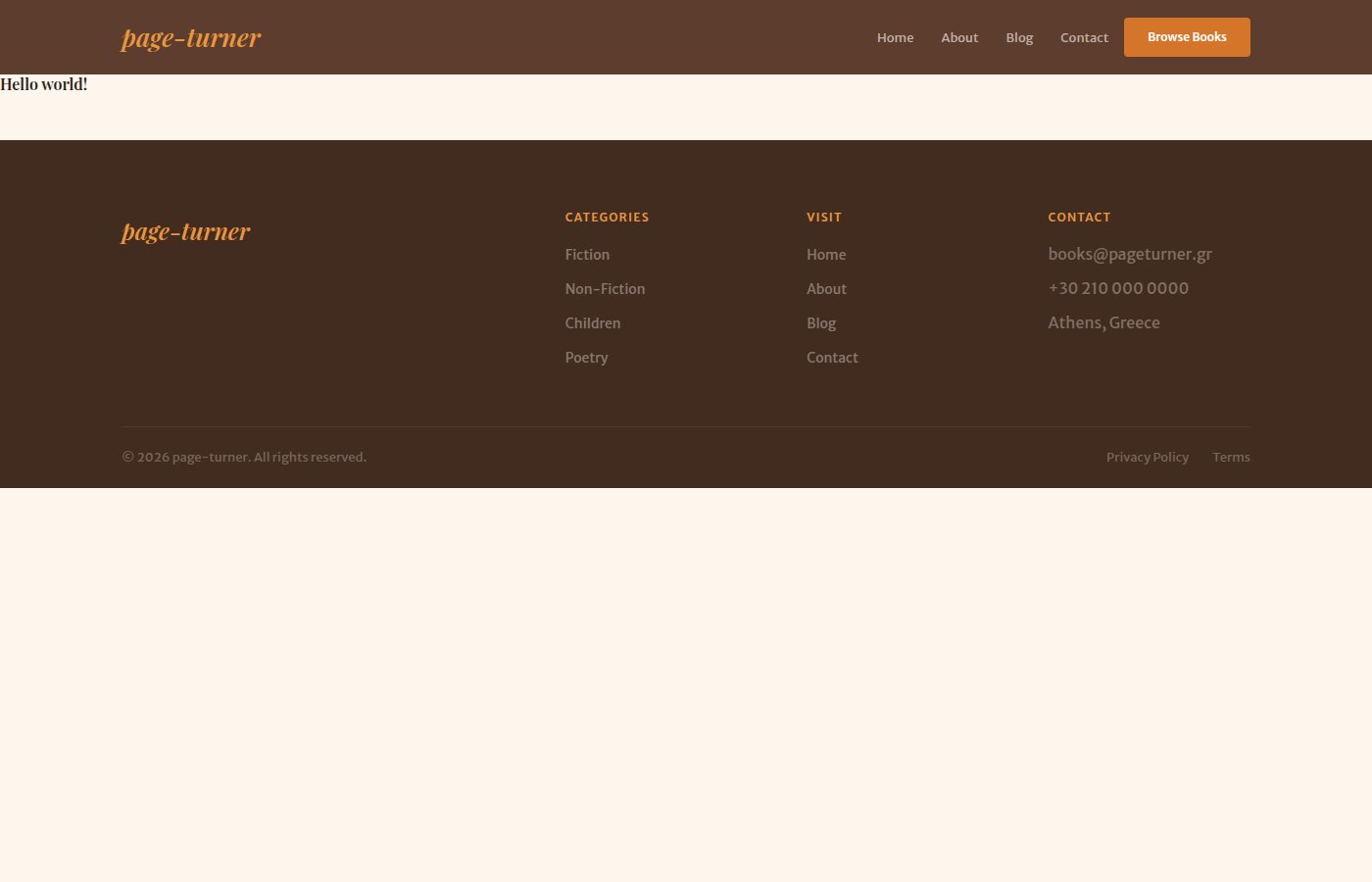Click the books@pageturner.gr email address
The height and width of the screenshot is (882, 1372).
point(1130,254)
